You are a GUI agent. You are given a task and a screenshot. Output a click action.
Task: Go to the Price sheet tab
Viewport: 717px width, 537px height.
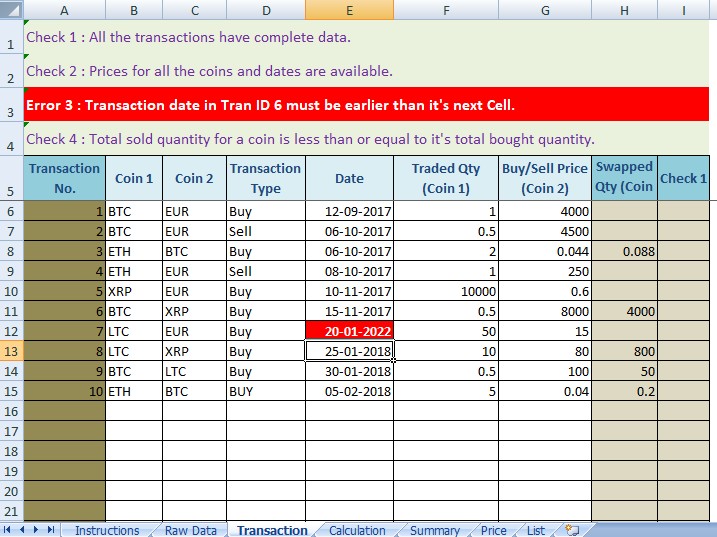tap(493, 530)
